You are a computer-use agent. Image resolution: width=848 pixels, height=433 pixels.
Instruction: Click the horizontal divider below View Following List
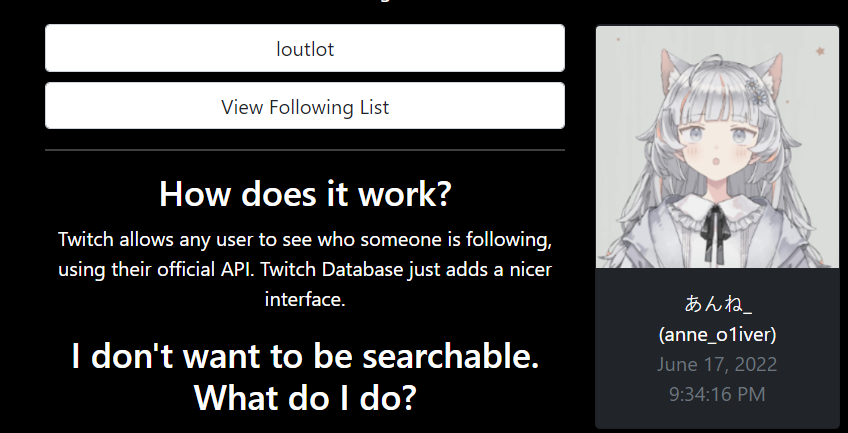click(304, 150)
